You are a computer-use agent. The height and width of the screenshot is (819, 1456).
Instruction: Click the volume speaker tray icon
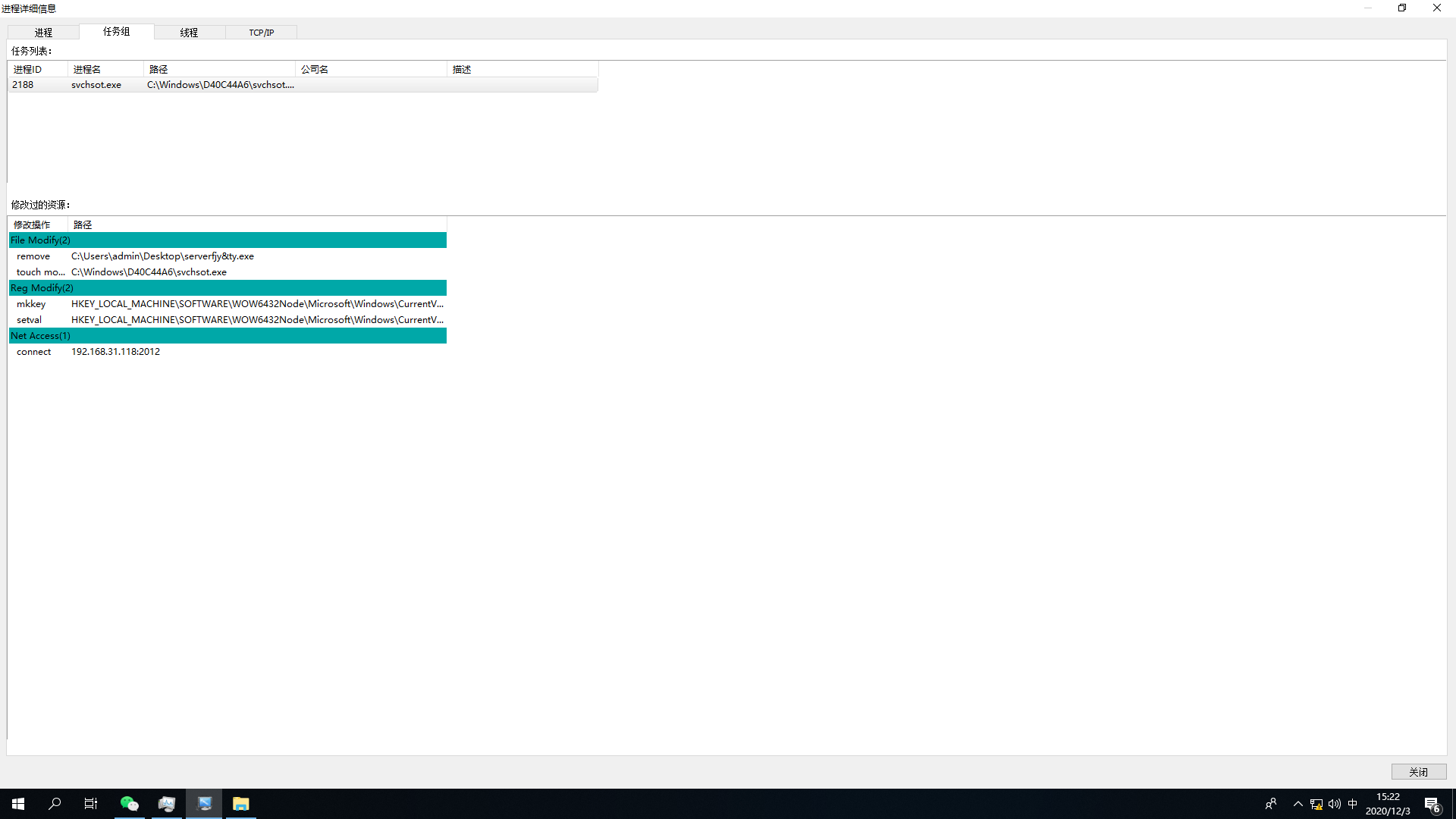tap(1335, 804)
